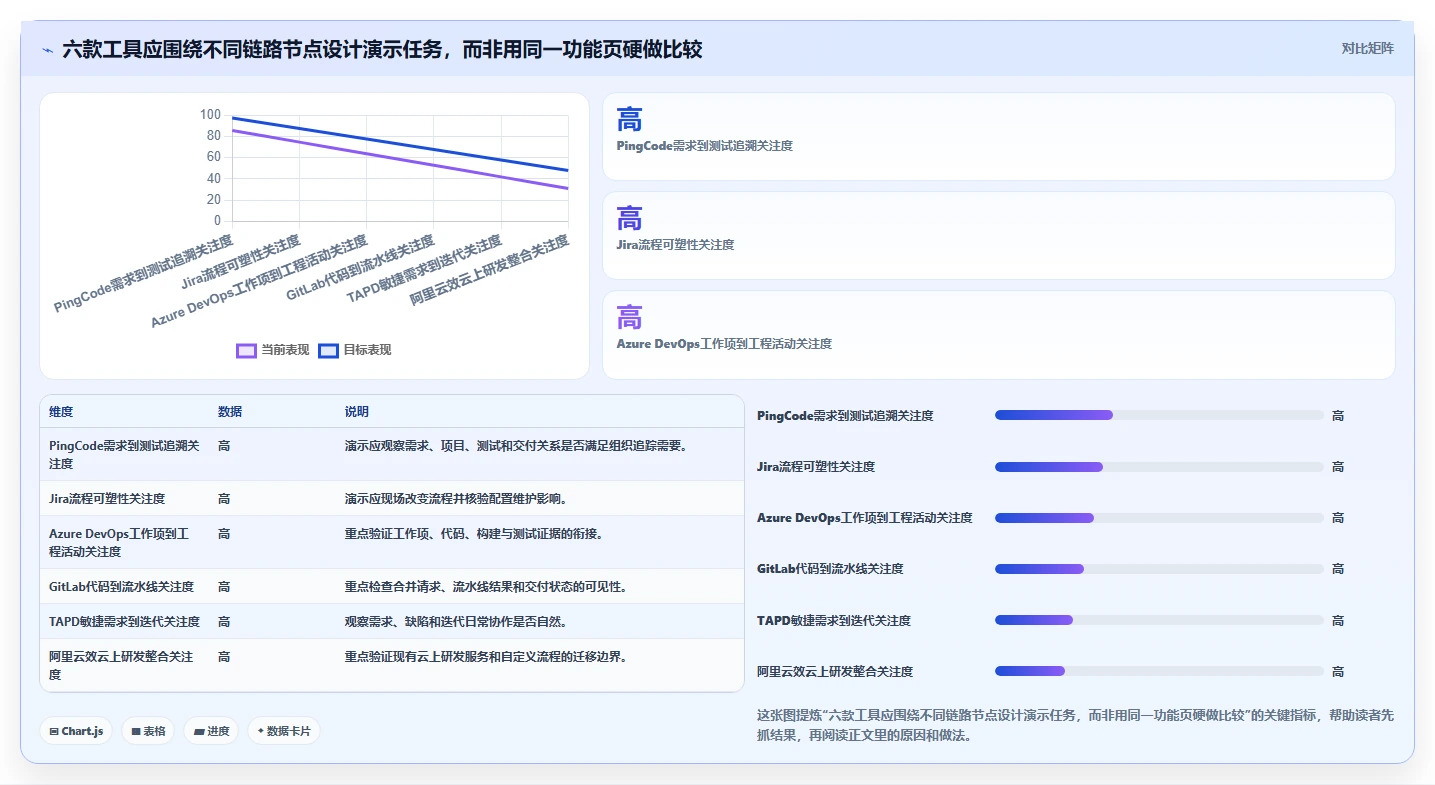
Task: Click the summary paragraph starting 这张图提炼
Action: 1076,725
